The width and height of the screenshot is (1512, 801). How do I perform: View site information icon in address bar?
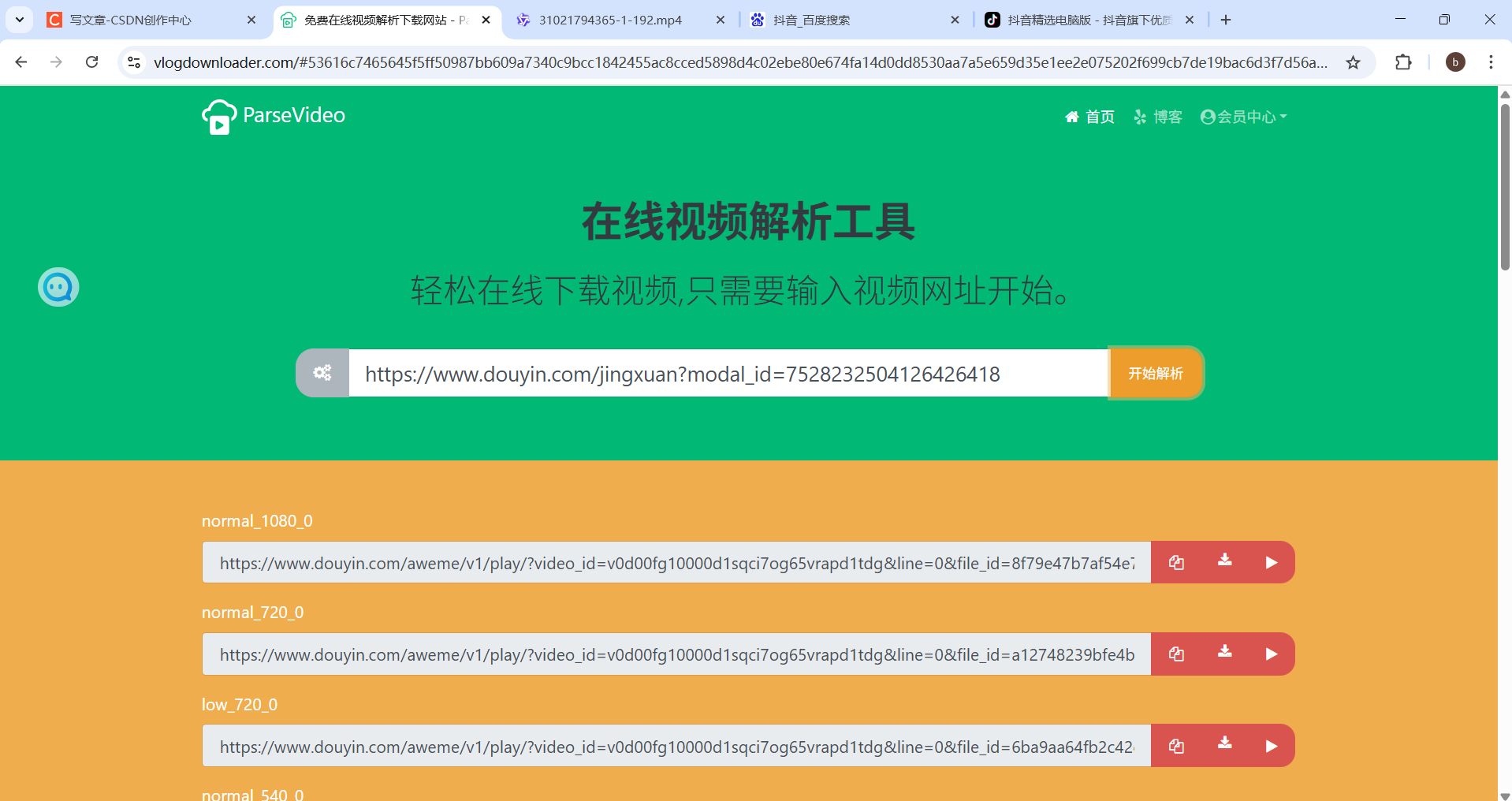pyautogui.click(x=134, y=61)
